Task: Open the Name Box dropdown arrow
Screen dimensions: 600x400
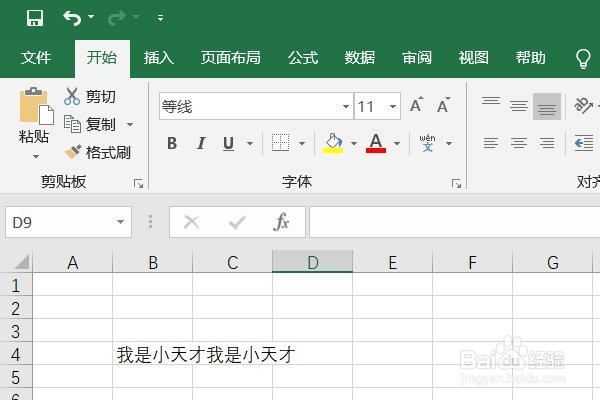Action: click(x=121, y=222)
